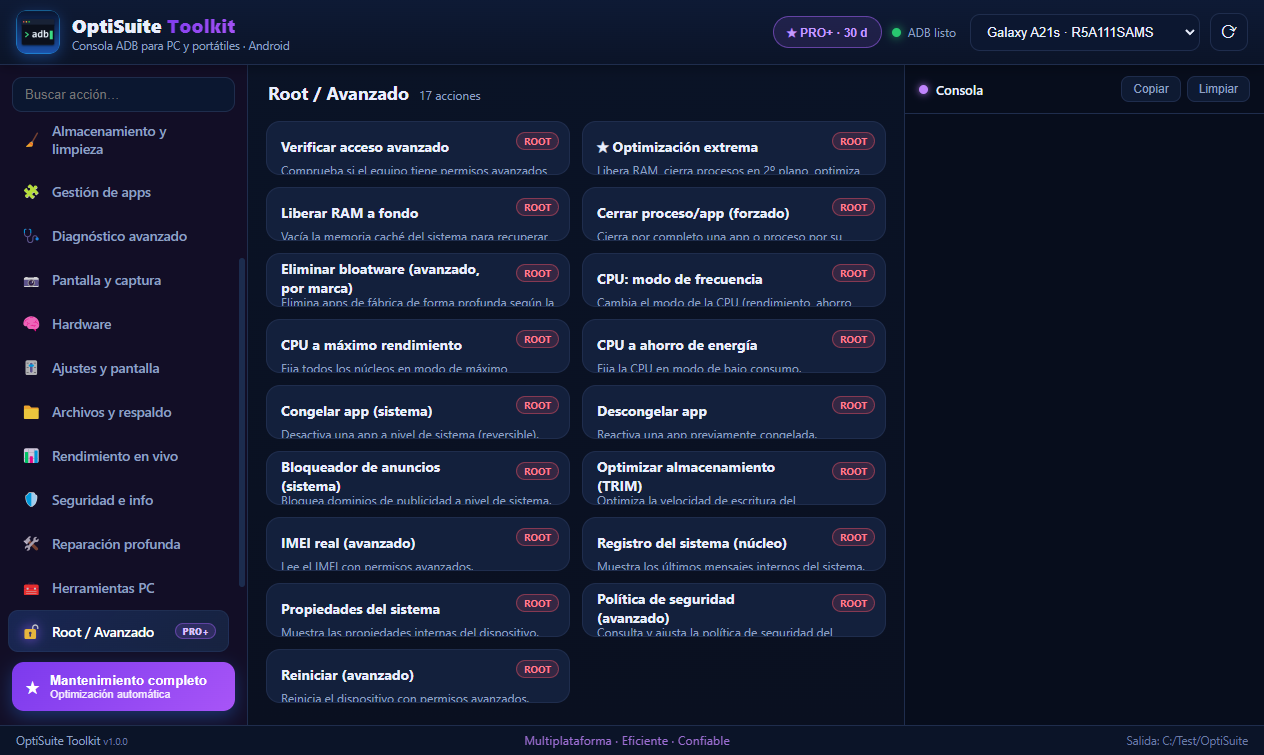Click the OptiSuite Toolkit v1.0.0 footer label
Image resolution: width=1264 pixels, height=755 pixels.
(x=72, y=741)
